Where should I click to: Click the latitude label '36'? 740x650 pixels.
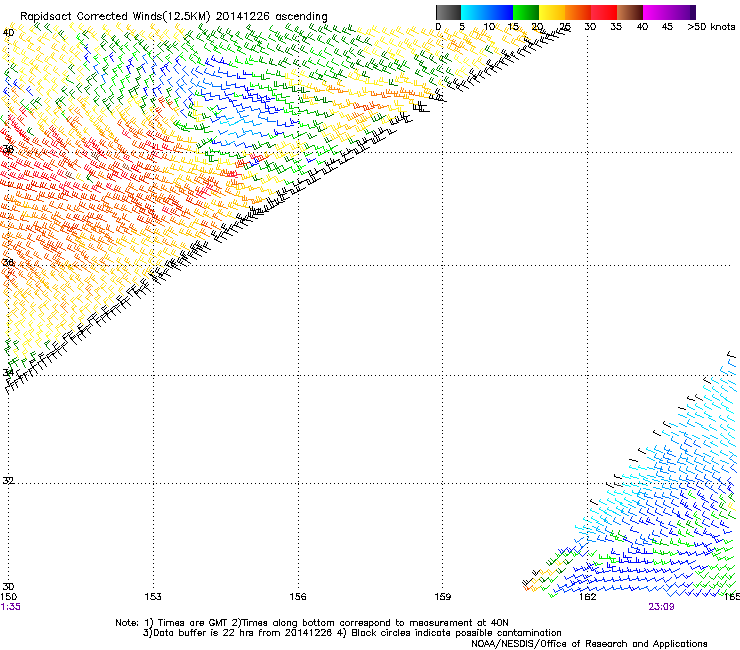[x=8, y=262]
